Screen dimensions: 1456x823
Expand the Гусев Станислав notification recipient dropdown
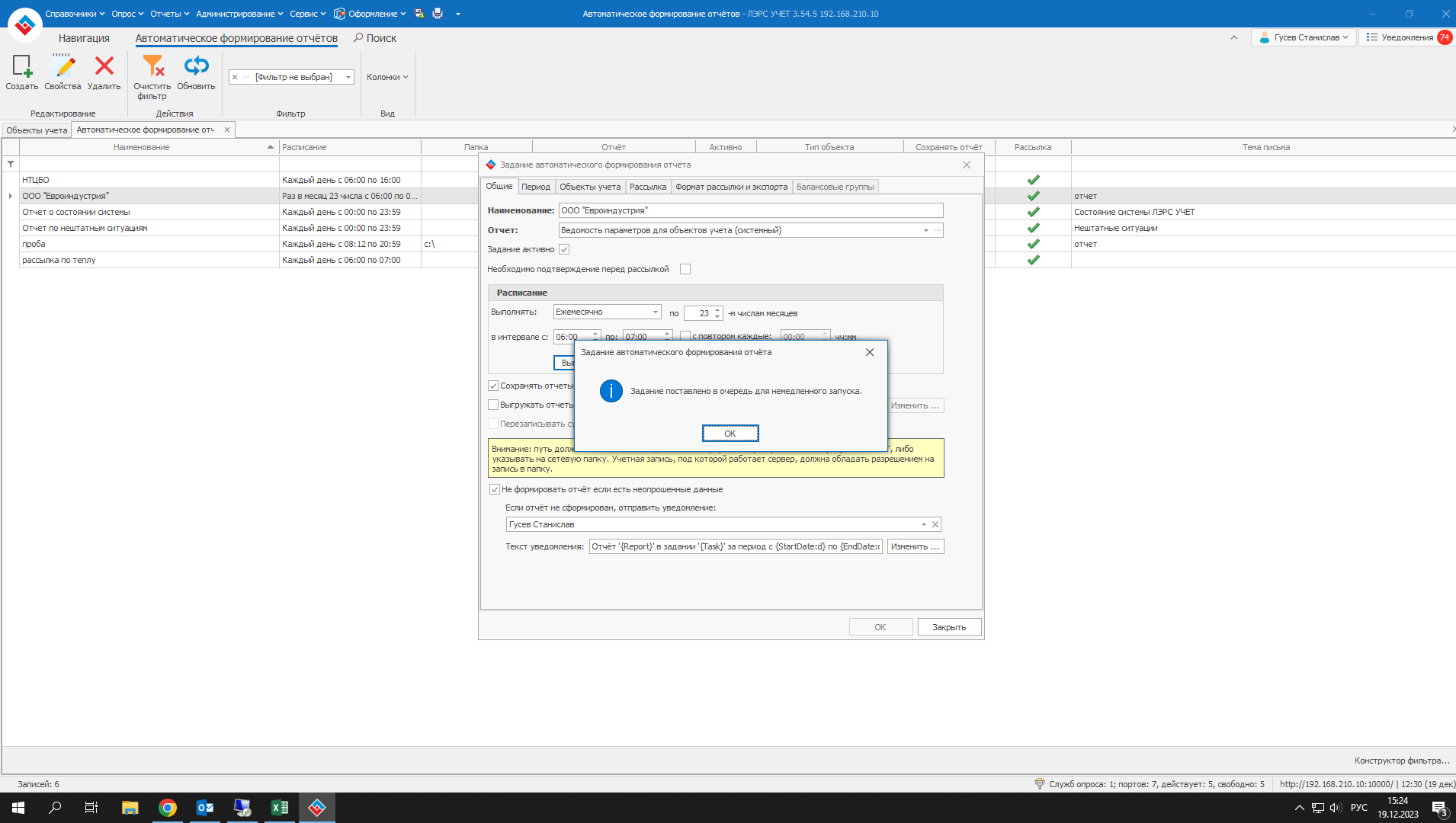pyautogui.click(x=923, y=524)
